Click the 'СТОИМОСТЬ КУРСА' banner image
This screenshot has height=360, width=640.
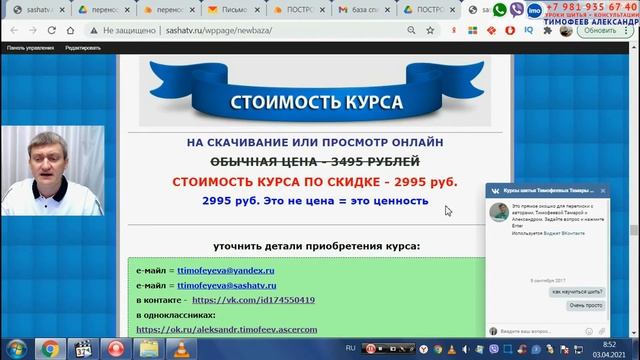pos(315,91)
